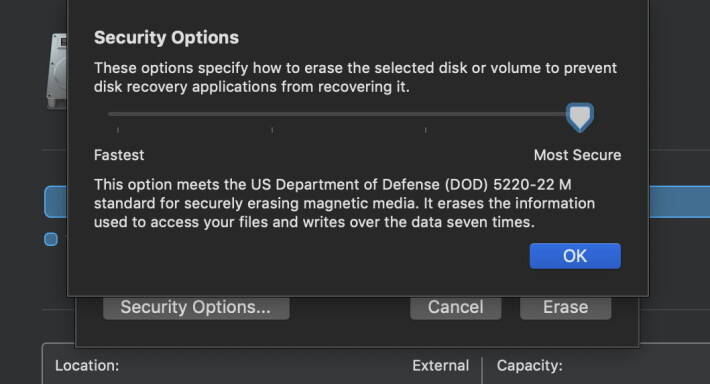This screenshot has height=384, width=710.
Task: Cancel the erase dialog
Action: [x=456, y=307]
